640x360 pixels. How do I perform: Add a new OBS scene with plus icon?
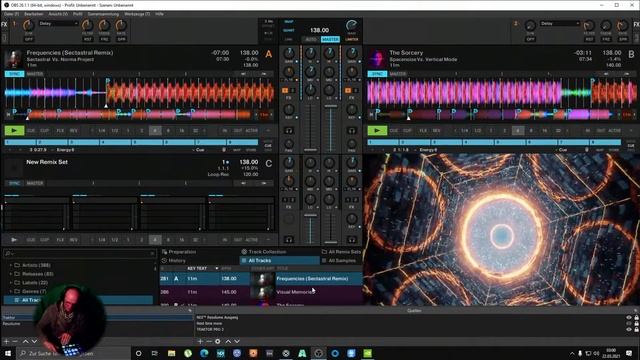coord(6,341)
